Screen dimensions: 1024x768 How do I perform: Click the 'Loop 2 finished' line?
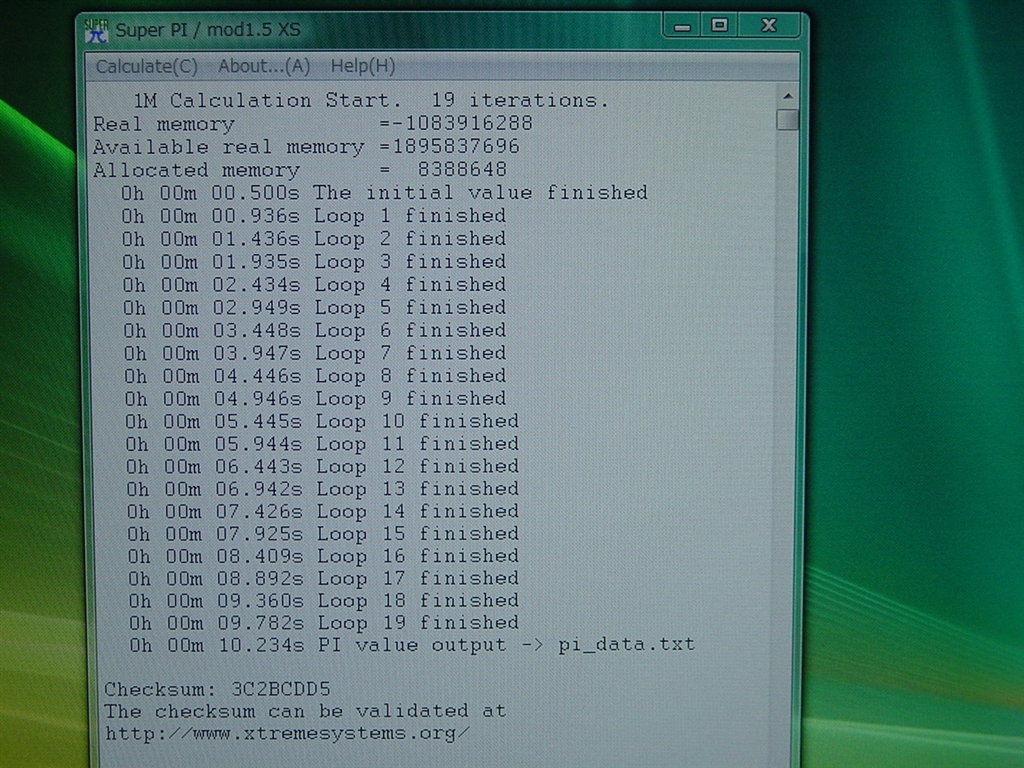pyautogui.click(x=313, y=238)
